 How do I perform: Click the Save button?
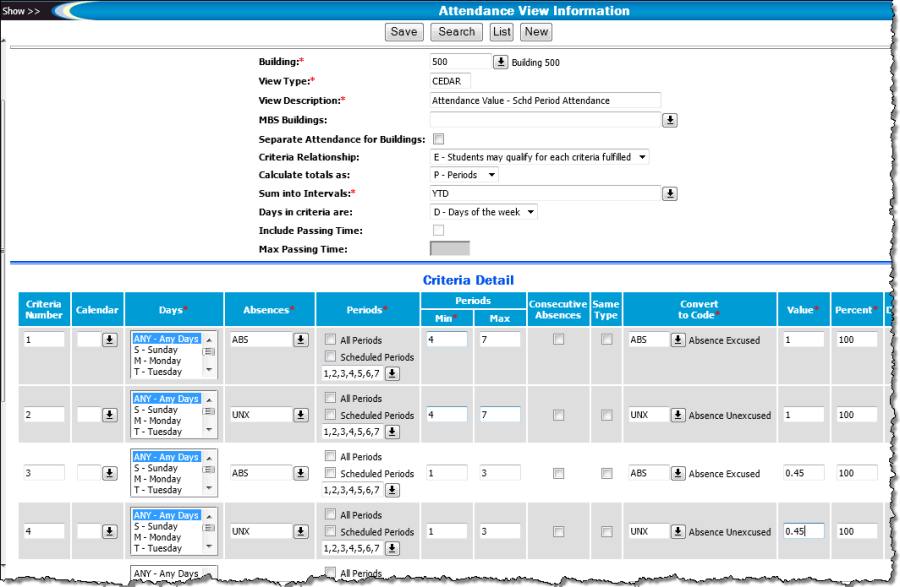click(x=404, y=32)
